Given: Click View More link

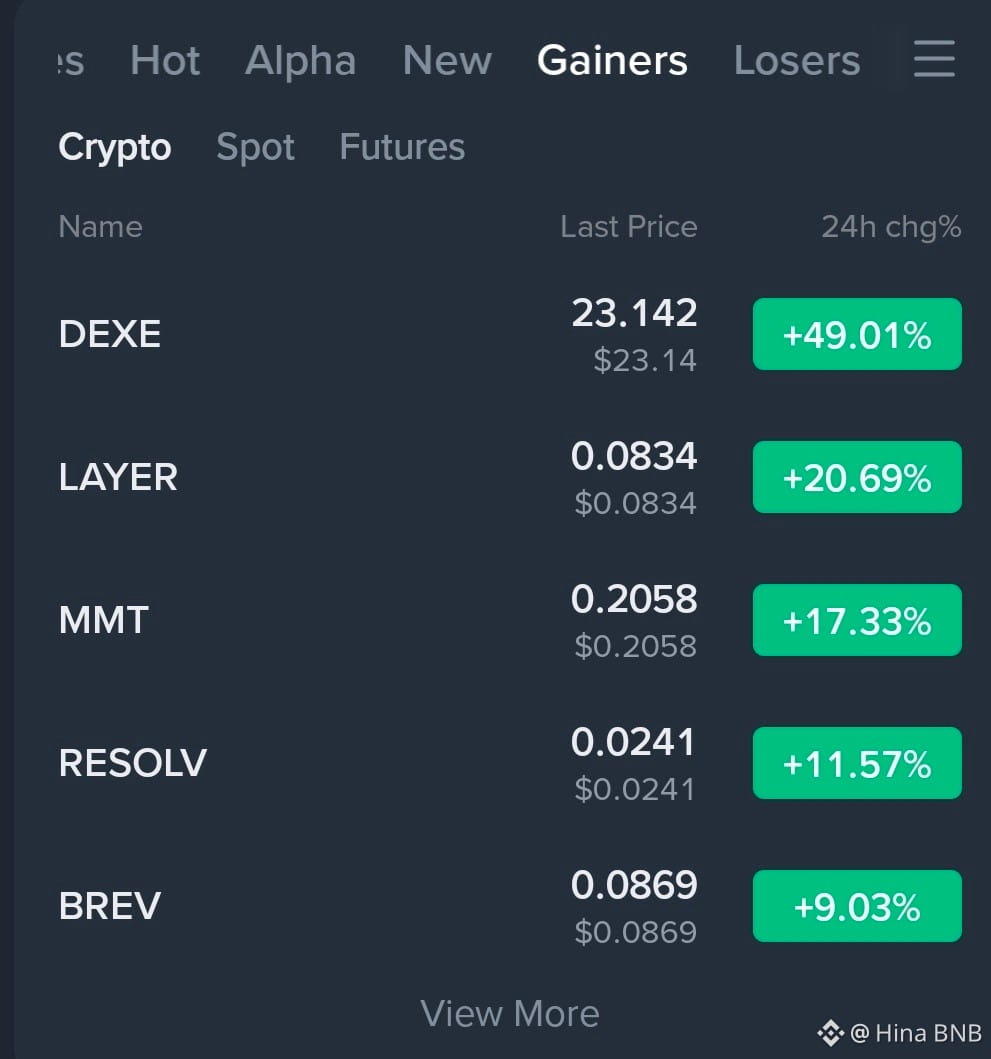Looking at the screenshot, I should [510, 1014].
